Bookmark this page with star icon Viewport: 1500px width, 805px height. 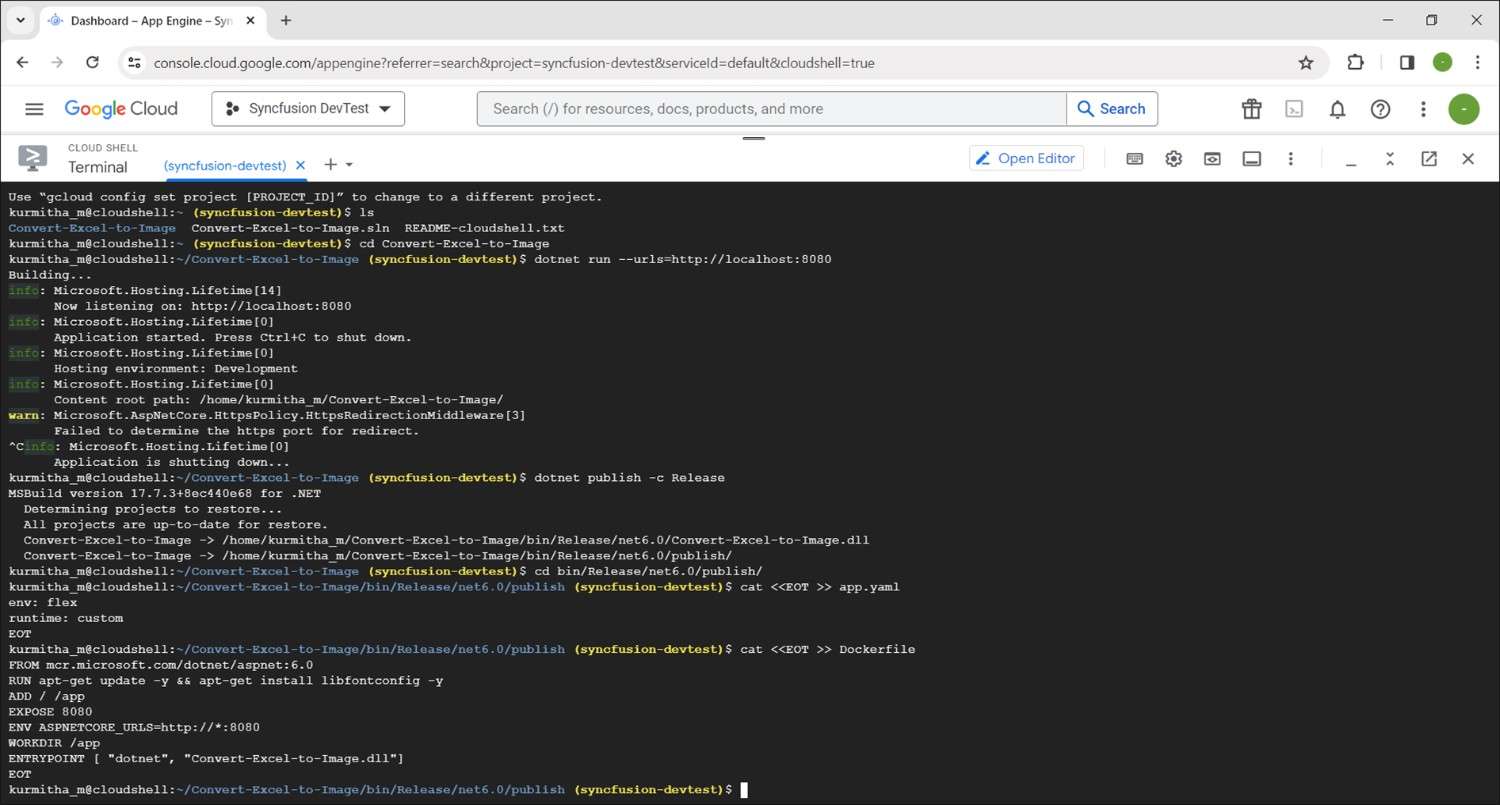(x=1305, y=63)
